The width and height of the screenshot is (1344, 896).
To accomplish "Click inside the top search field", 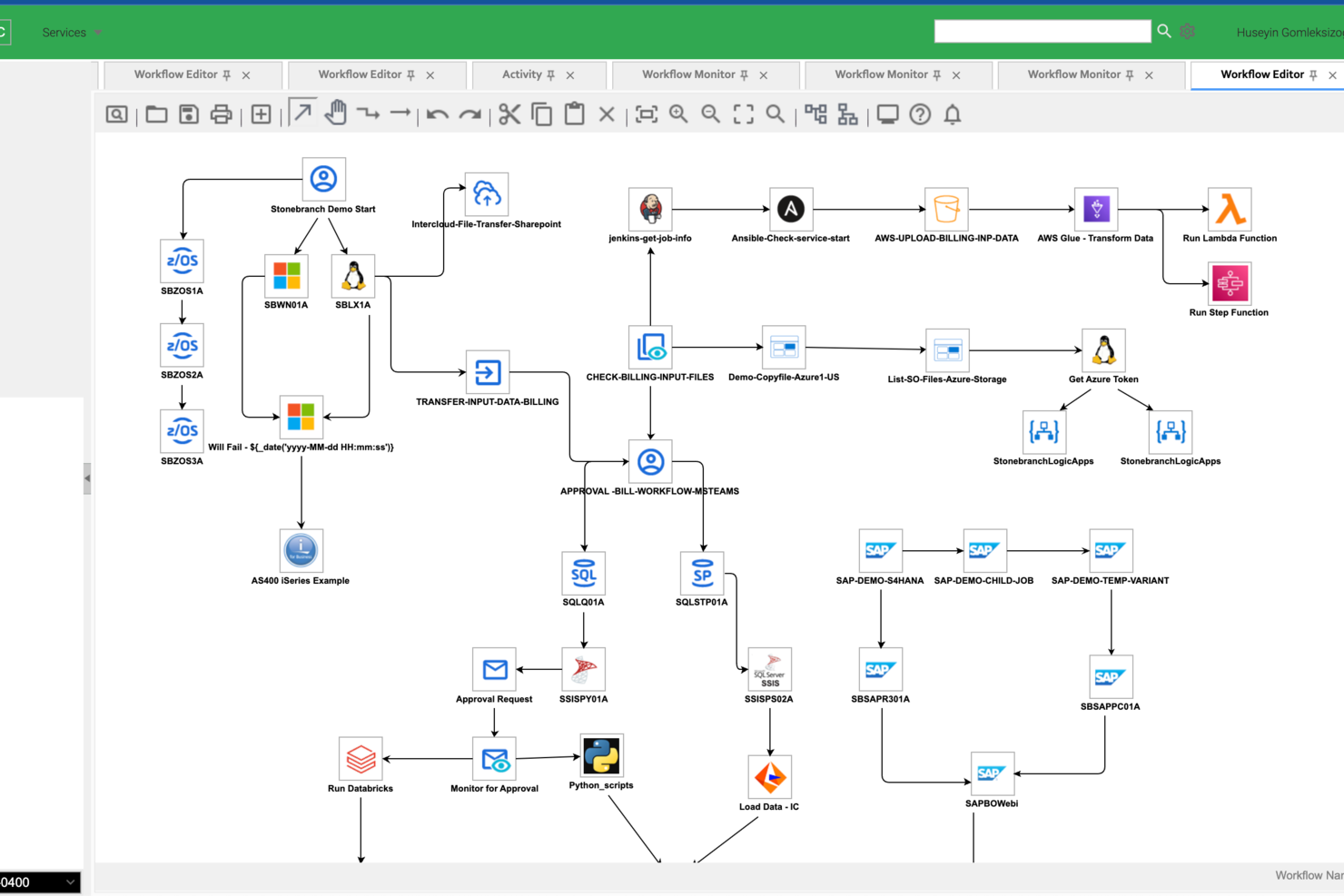I will (1042, 31).
